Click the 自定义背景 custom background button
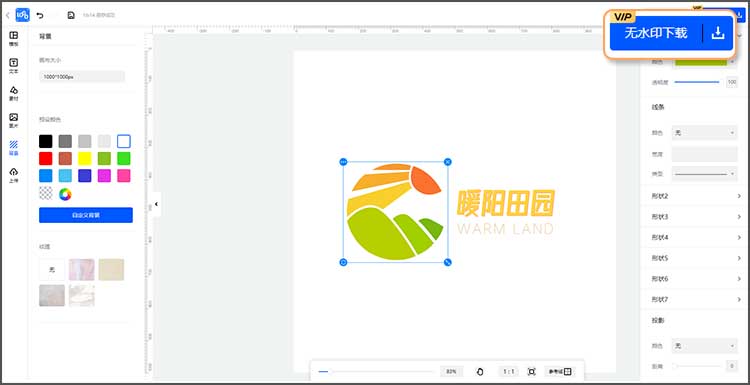Viewport: 750px width, 385px height. (86, 215)
